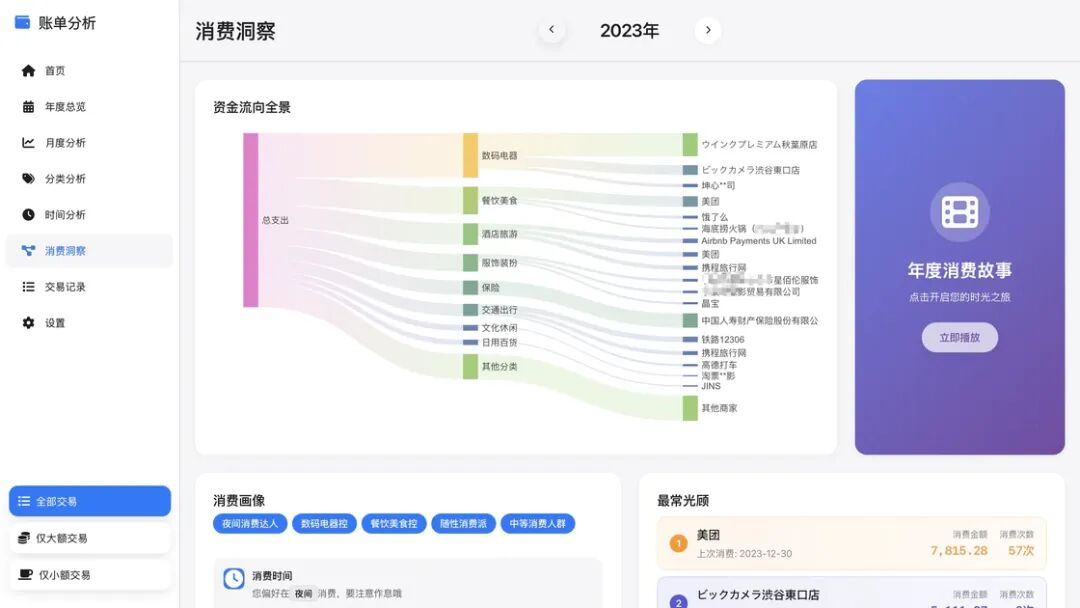The image size is (1080, 608).
Task: Advance to next year with right chevron
Action: [x=708, y=30]
